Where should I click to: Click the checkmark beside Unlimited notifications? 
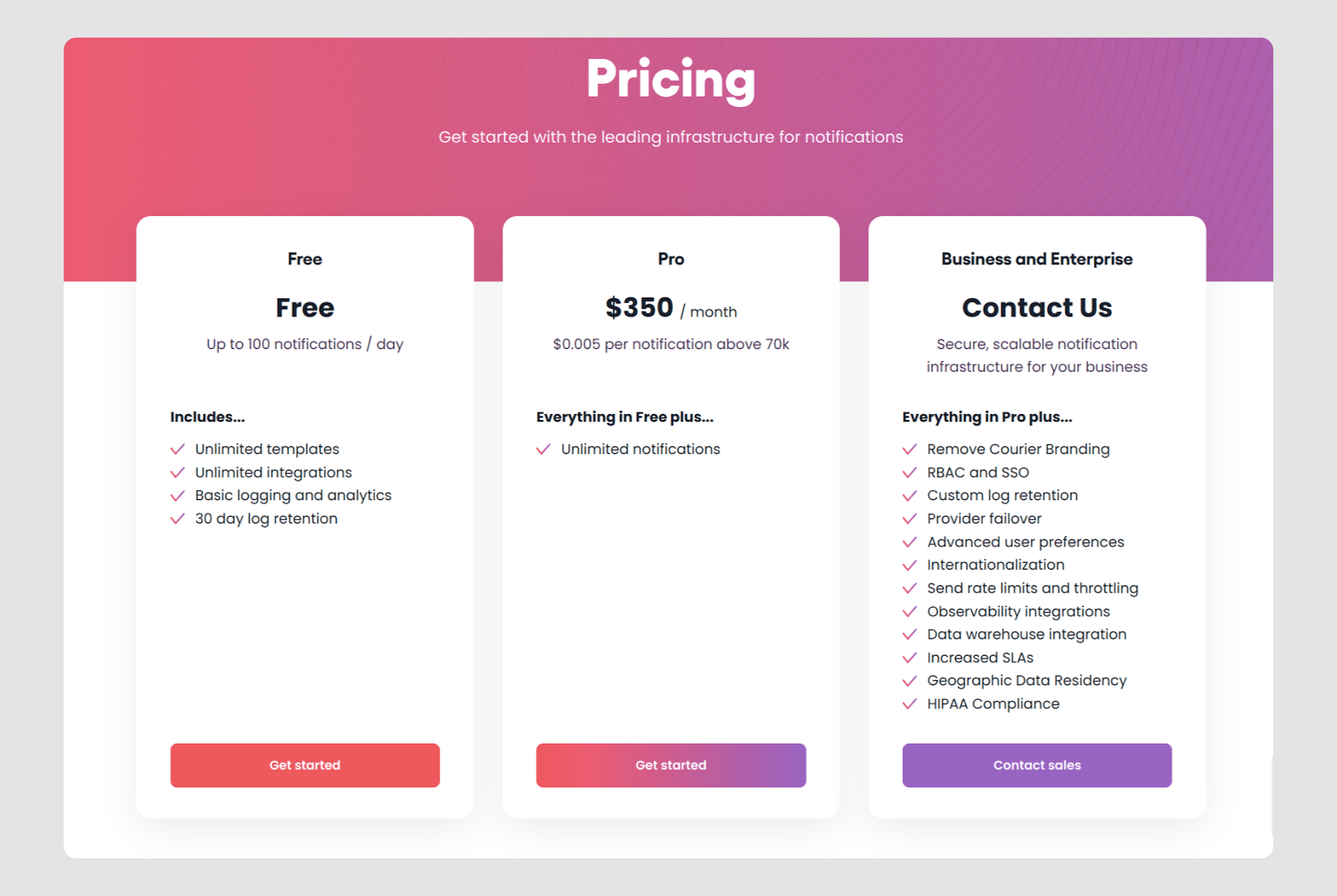click(543, 449)
